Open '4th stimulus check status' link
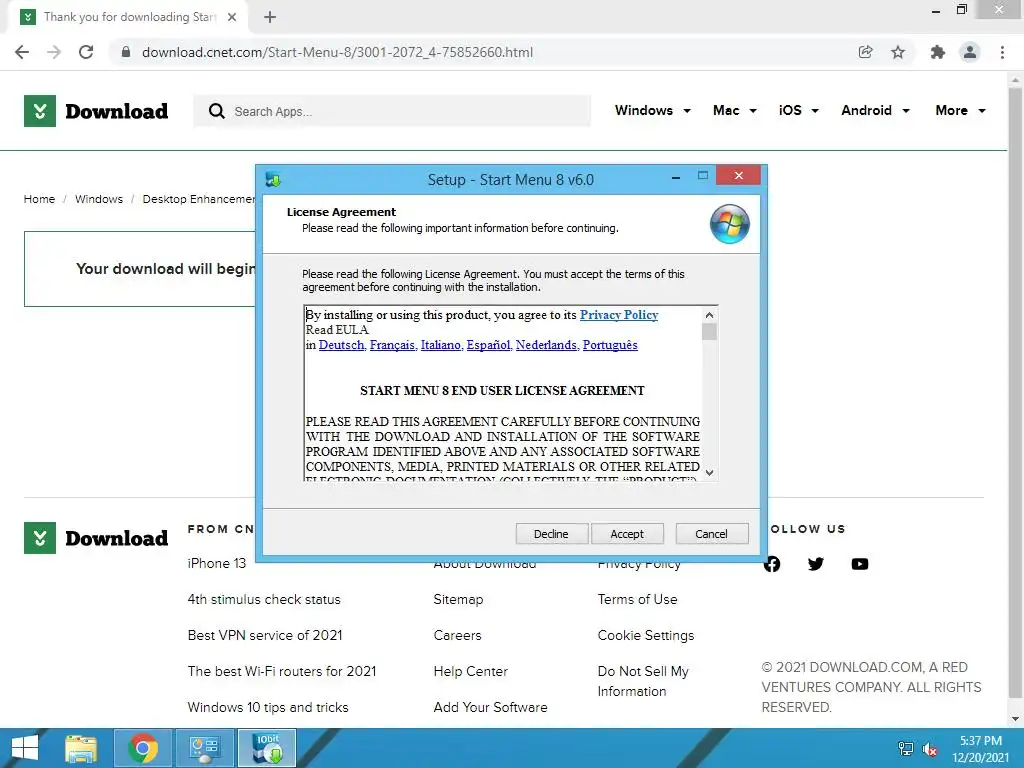This screenshot has height=768, width=1024. [x=264, y=599]
